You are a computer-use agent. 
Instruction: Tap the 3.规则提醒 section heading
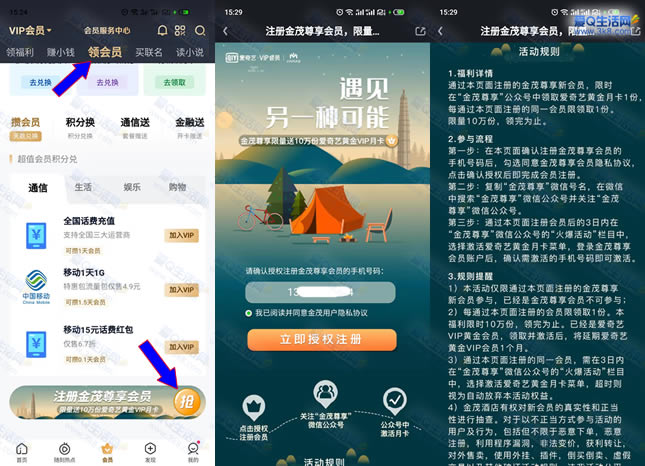(470, 276)
